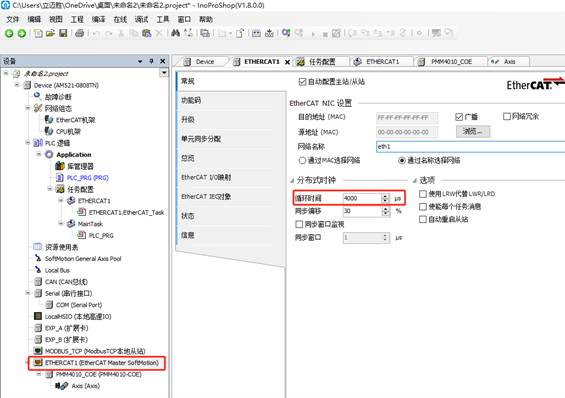Click the cycle time value field

click(362, 198)
